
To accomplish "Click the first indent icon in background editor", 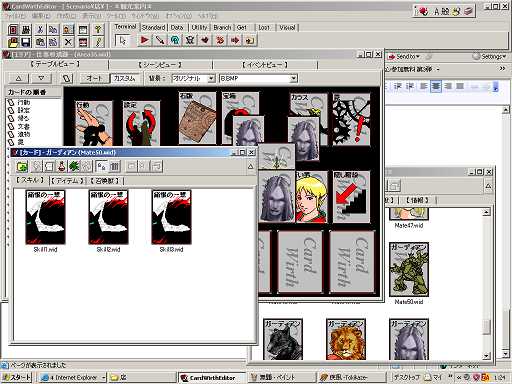I will pos(397,86).
